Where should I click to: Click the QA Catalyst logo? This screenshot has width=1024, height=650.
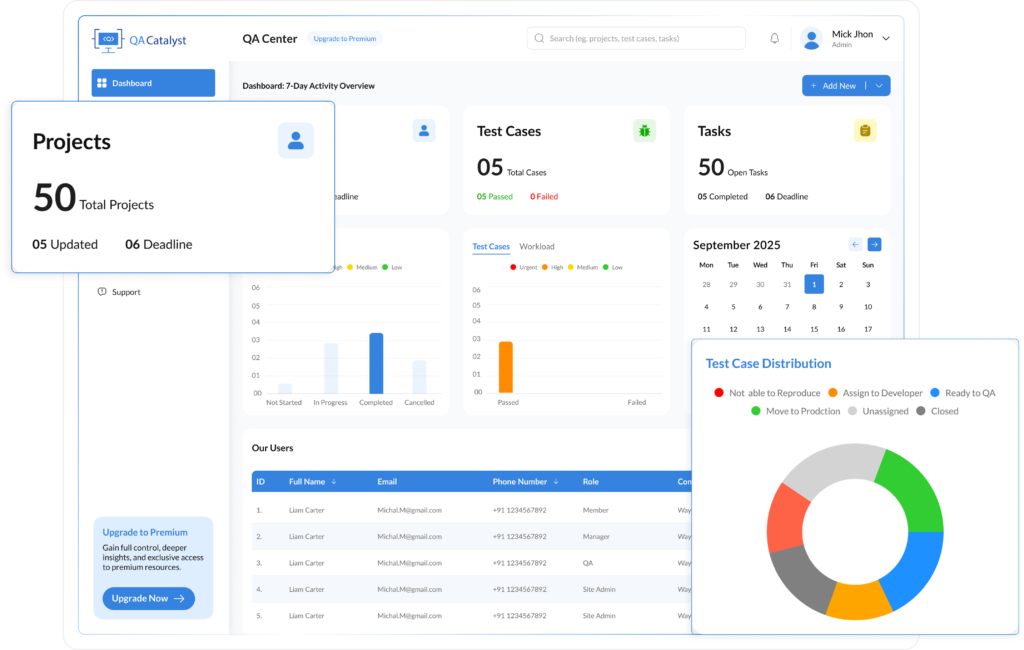[x=140, y=40]
